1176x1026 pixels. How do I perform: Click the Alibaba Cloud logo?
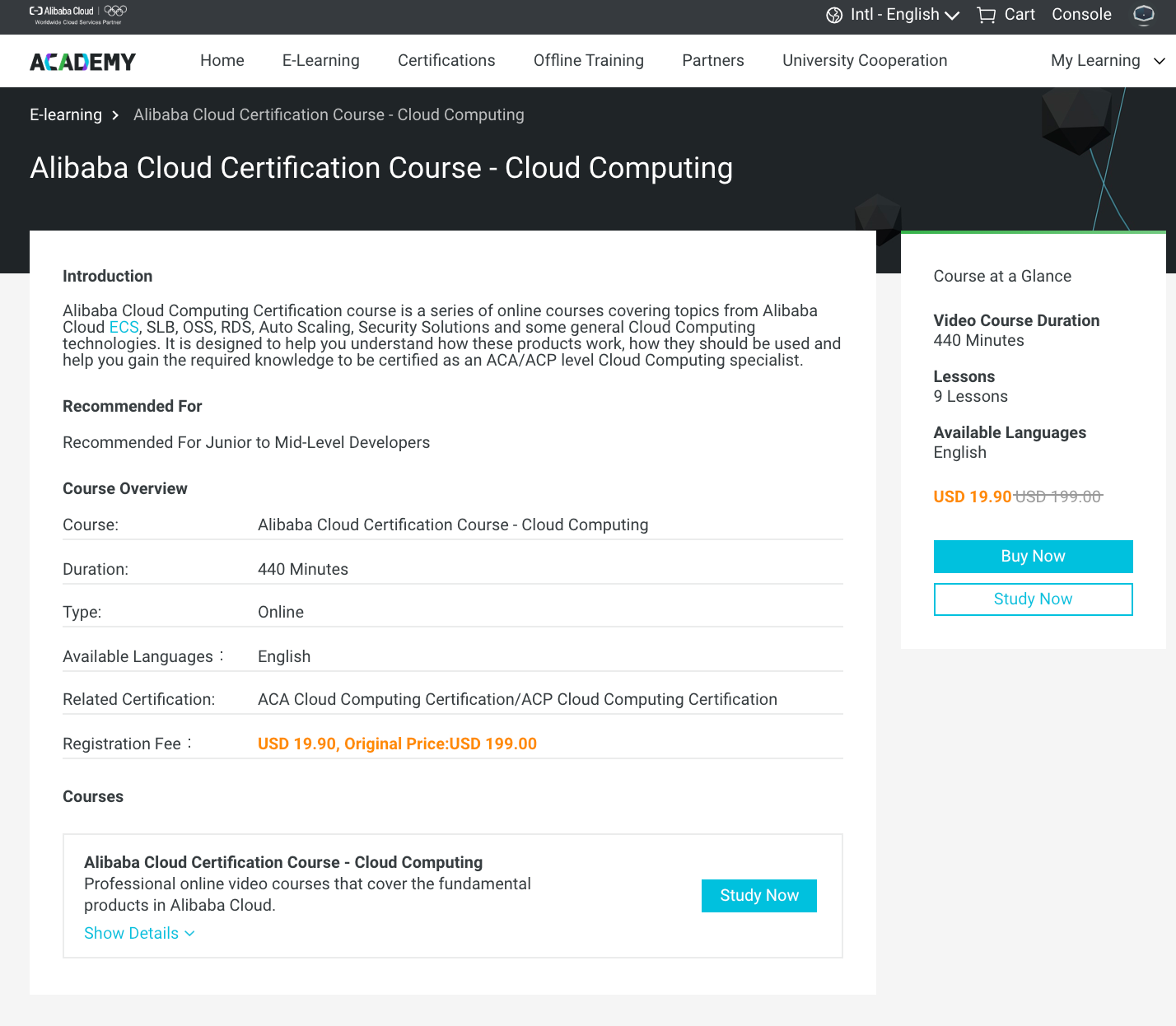[x=78, y=15]
